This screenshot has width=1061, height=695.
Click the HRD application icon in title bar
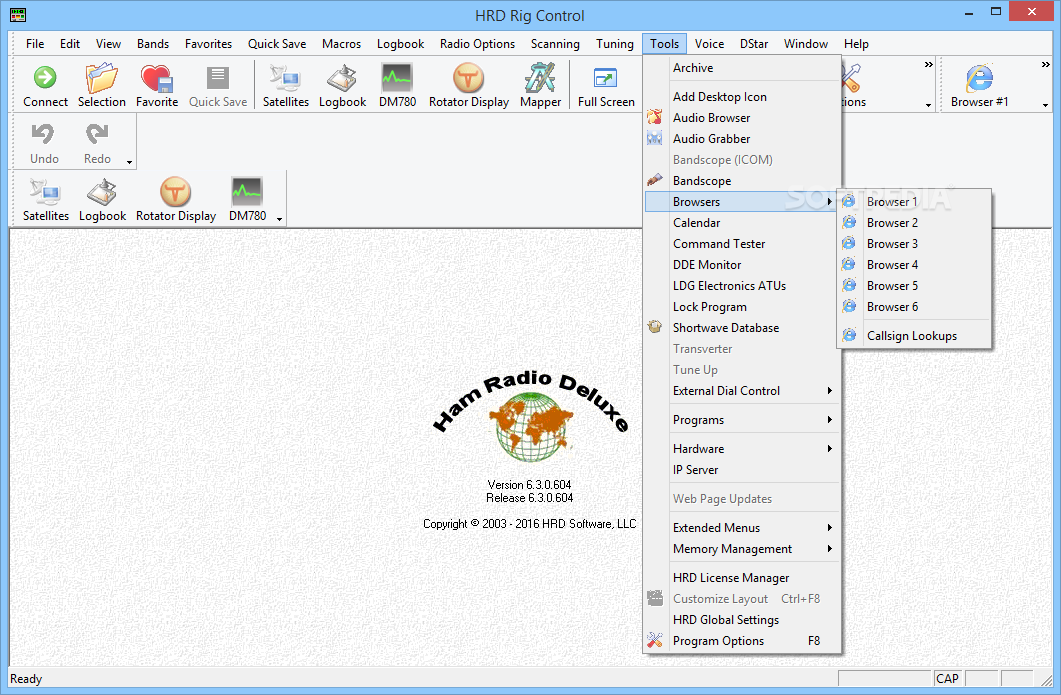18,14
